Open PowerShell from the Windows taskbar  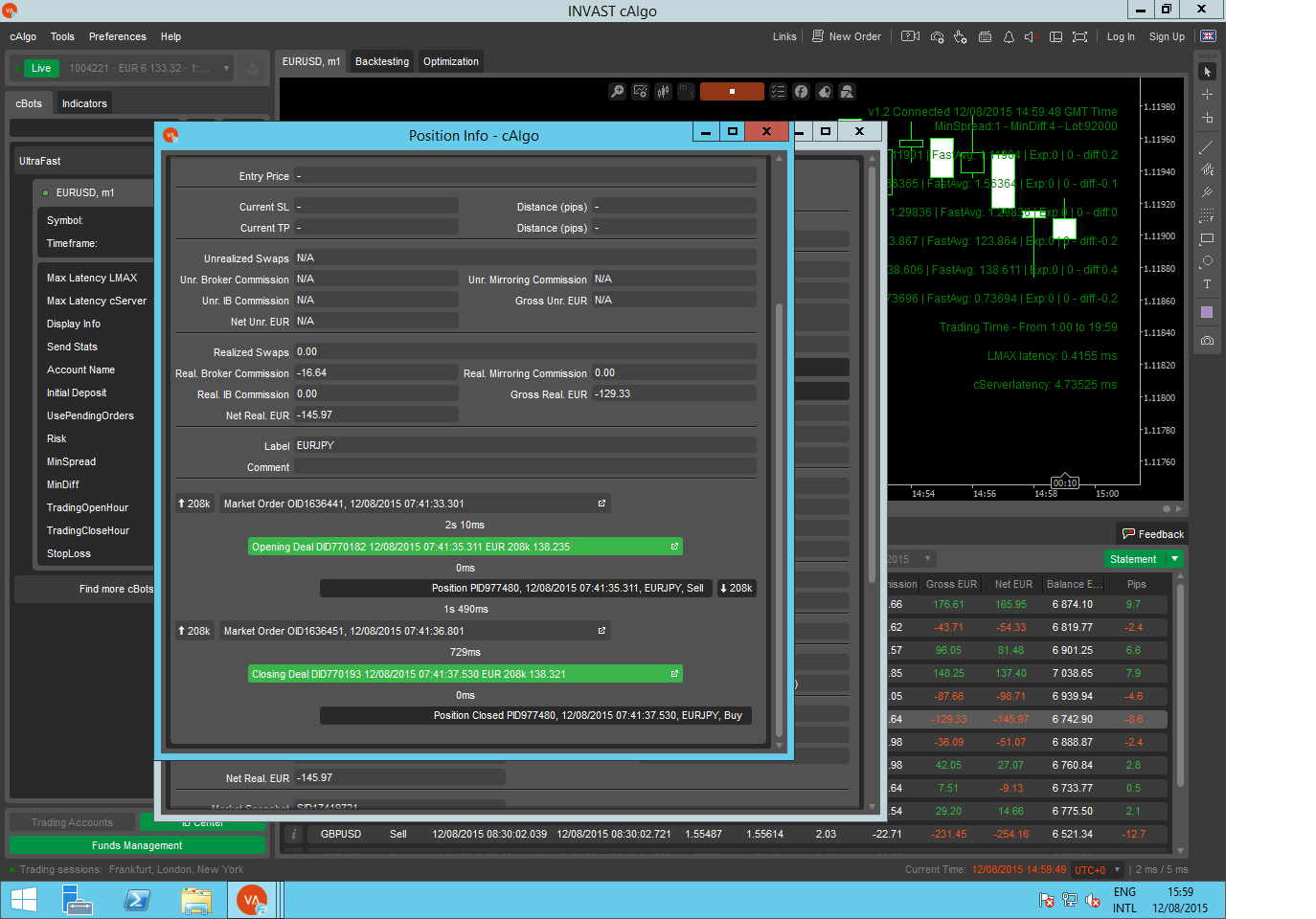click(137, 900)
